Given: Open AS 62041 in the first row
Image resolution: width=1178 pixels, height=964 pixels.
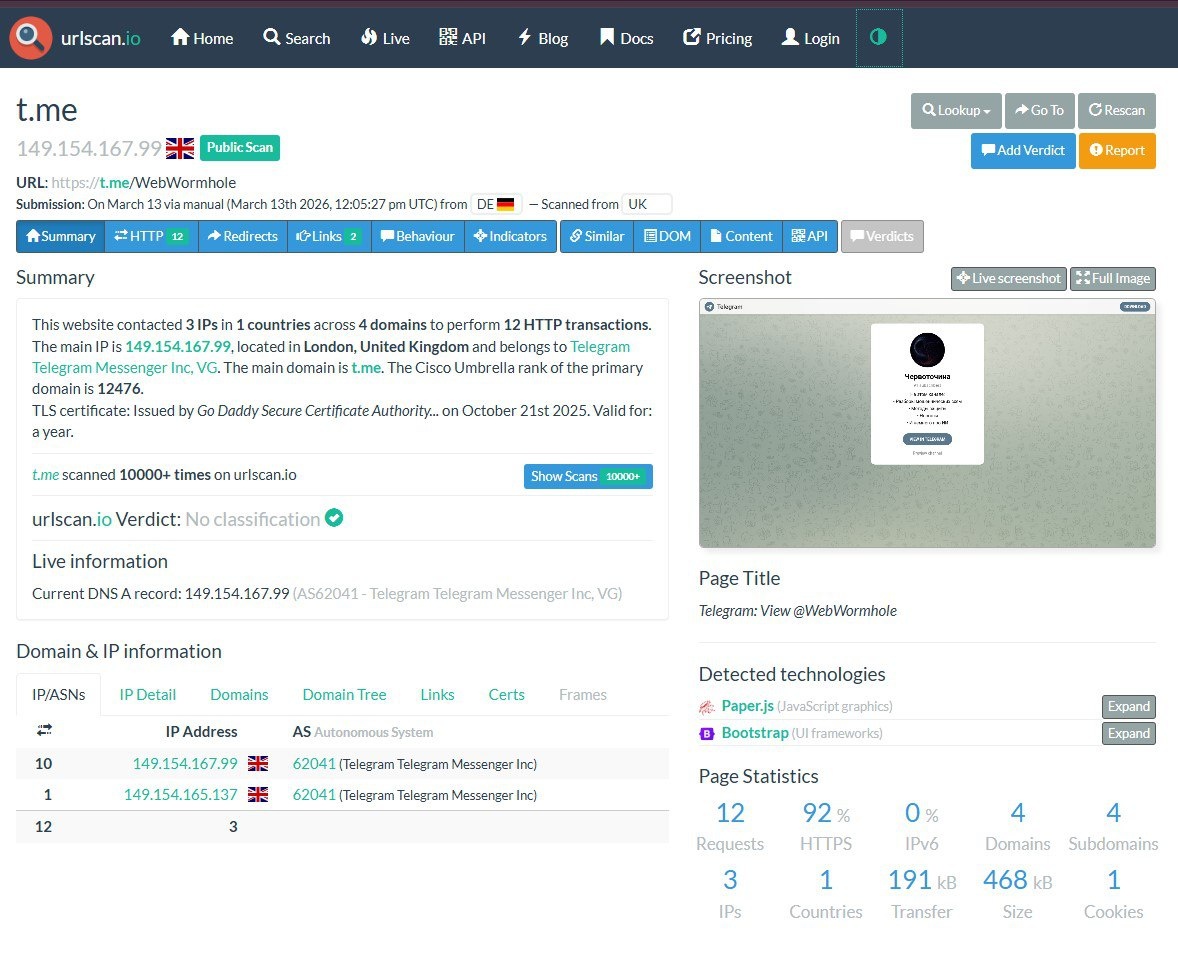Looking at the screenshot, I should tap(314, 763).
